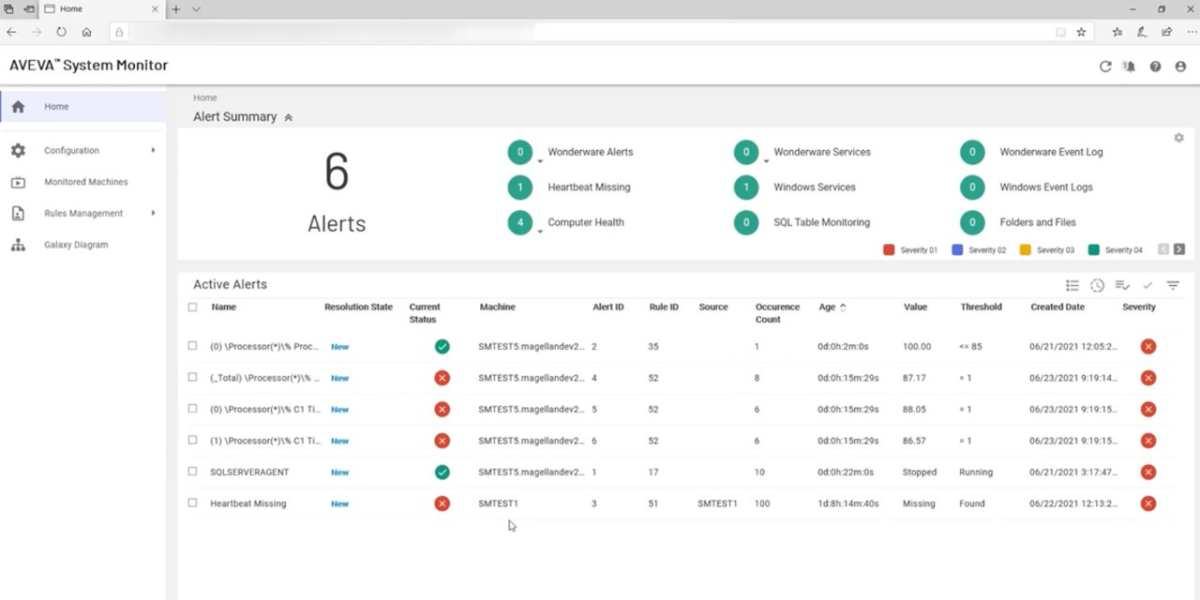Click the clock history icon above the alerts table
Image resolution: width=1200 pixels, height=600 pixels.
pos(1097,285)
